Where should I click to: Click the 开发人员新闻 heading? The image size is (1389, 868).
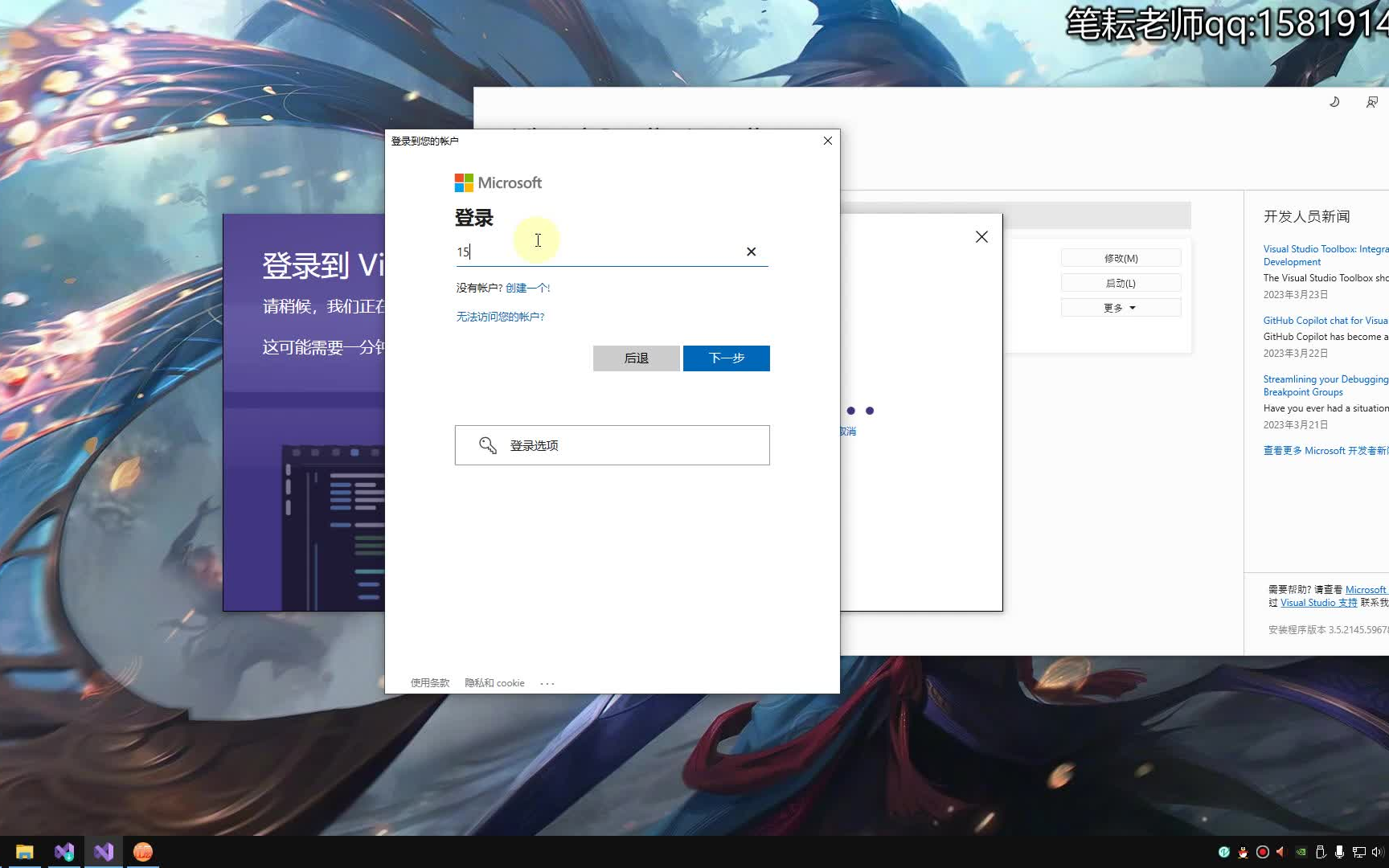pyautogui.click(x=1307, y=217)
